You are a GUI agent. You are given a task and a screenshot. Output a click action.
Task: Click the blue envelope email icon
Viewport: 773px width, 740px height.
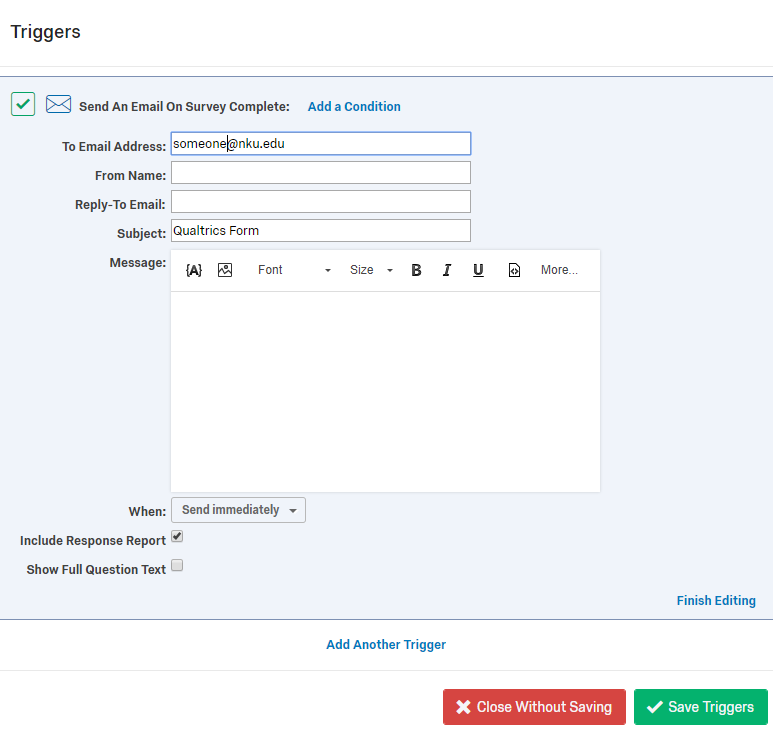pyautogui.click(x=59, y=104)
